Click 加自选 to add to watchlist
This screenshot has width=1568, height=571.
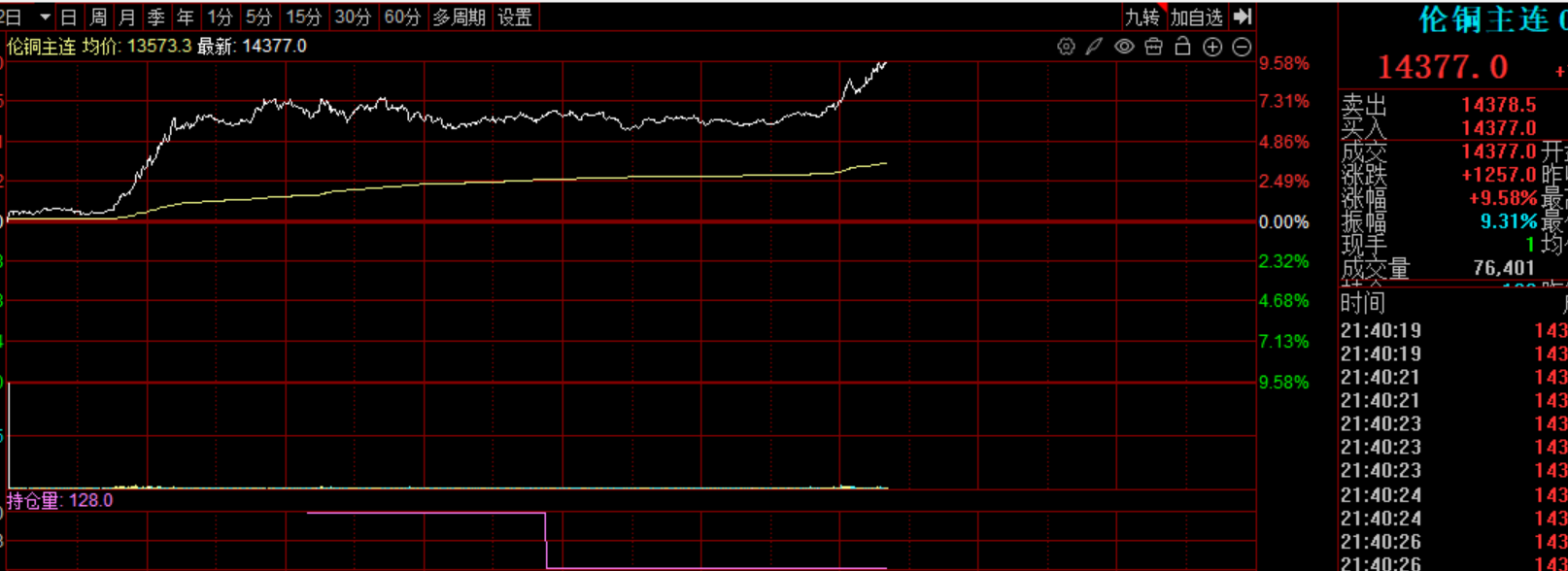(1196, 17)
